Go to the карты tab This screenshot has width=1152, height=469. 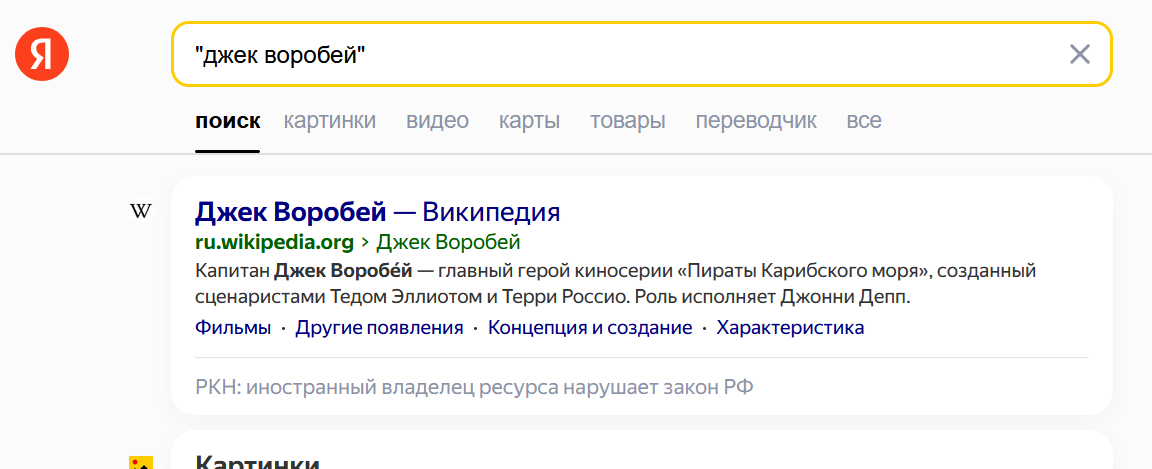click(x=529, y=121)
